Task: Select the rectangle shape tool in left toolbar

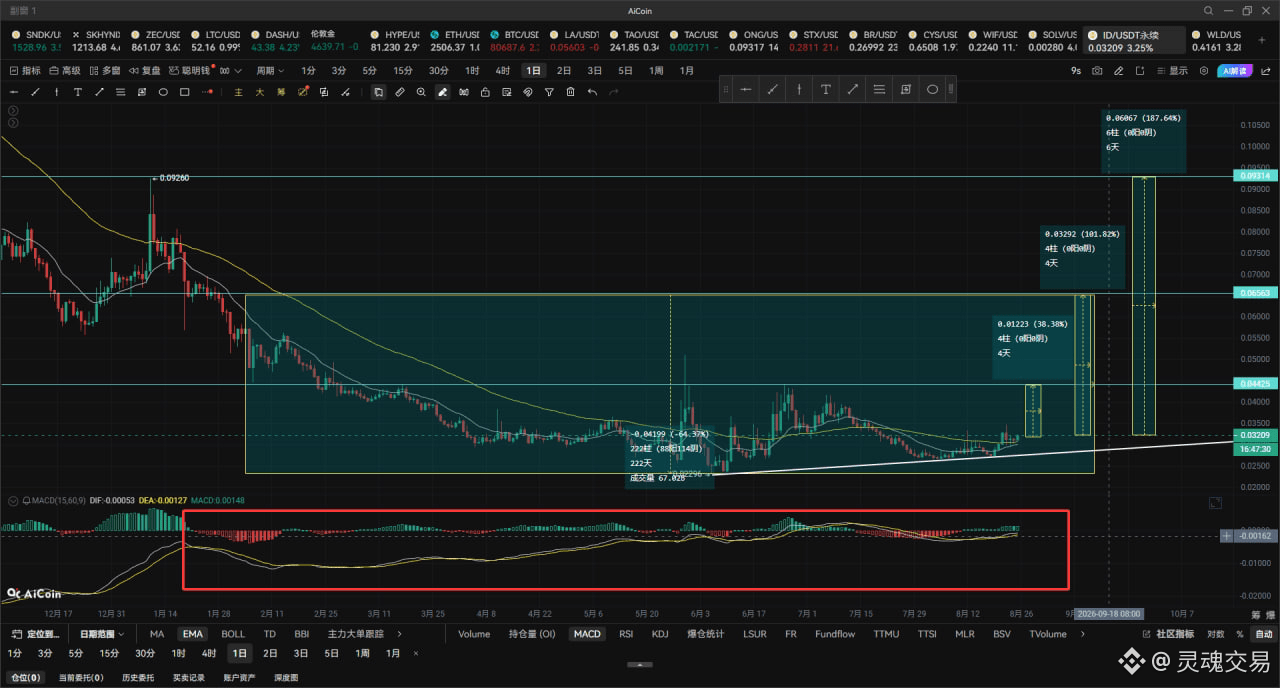Action: (x=185, y=92)
